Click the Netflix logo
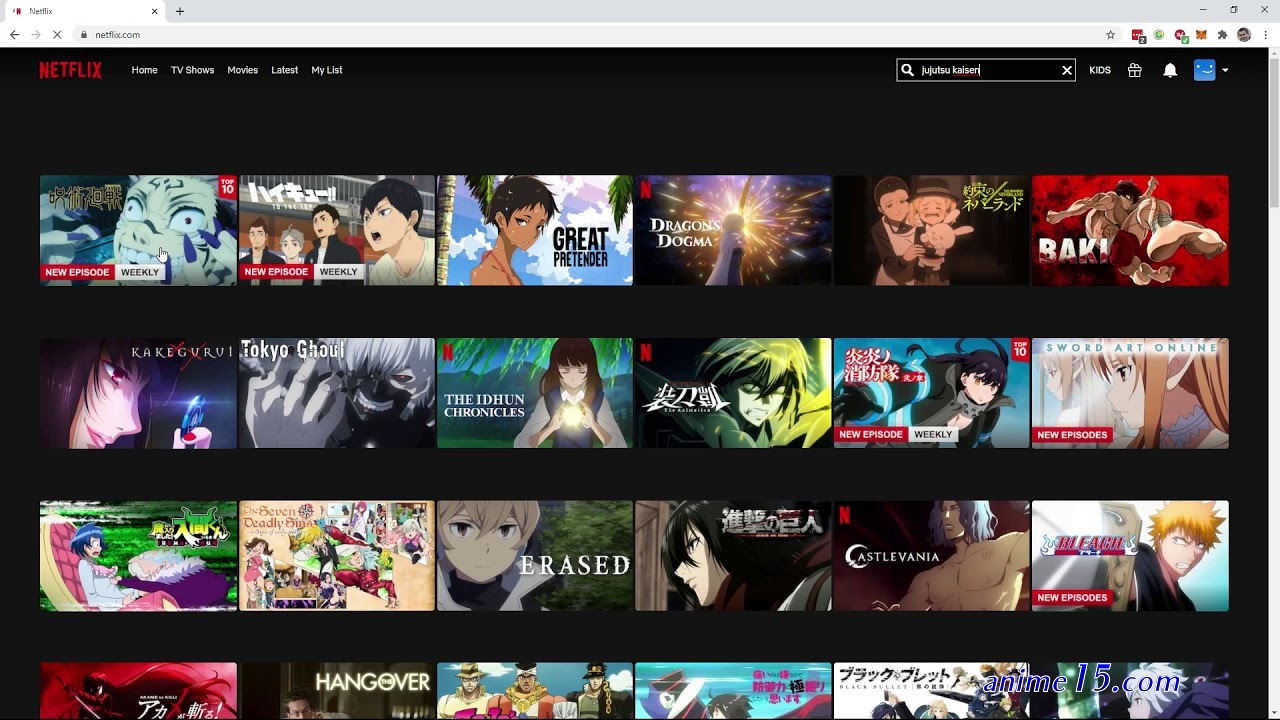Image resolution: width=1280 pixels, height=720 pixels. [x=70, y=70]
